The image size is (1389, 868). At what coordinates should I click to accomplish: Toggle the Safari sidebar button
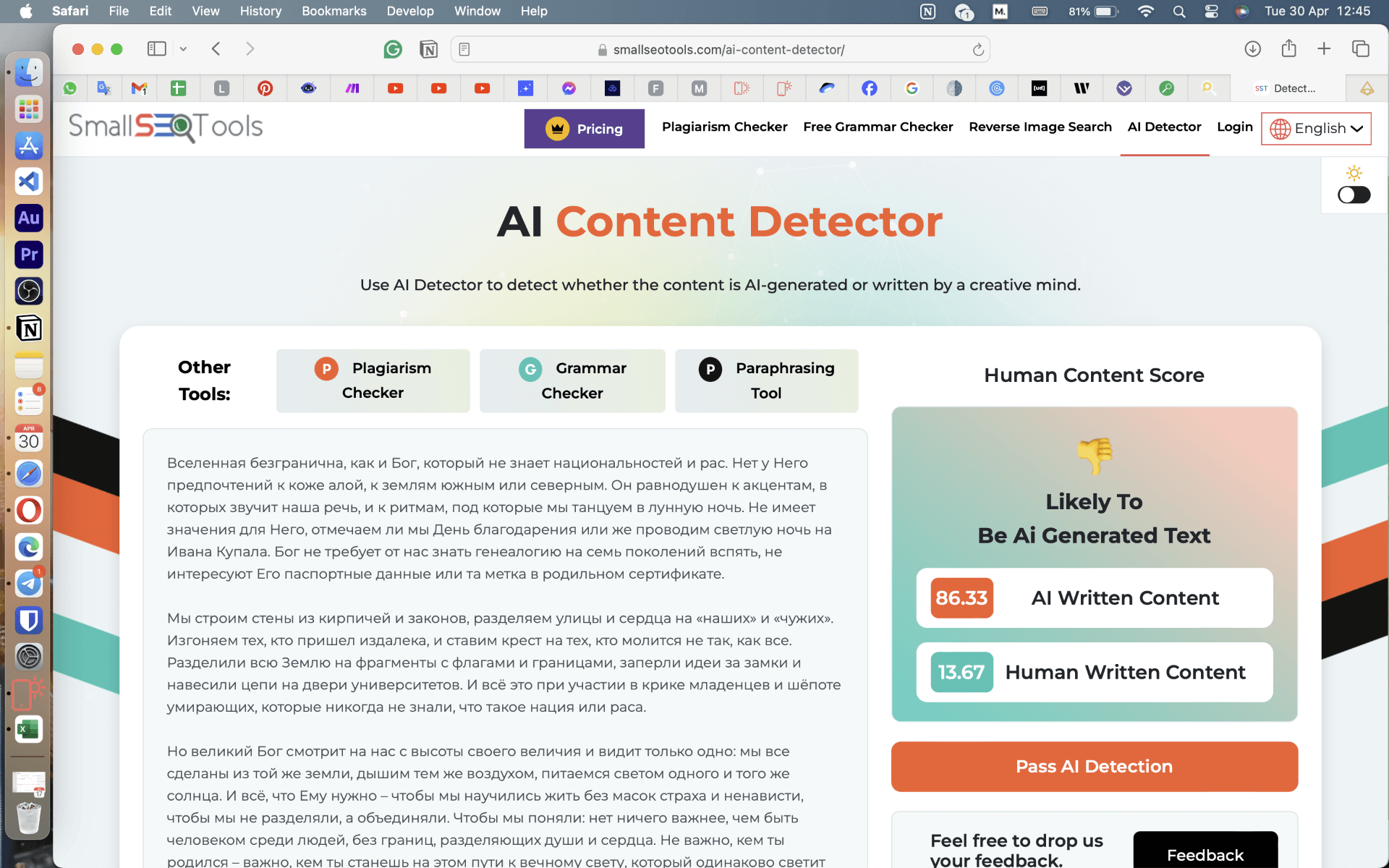(156, 48)
